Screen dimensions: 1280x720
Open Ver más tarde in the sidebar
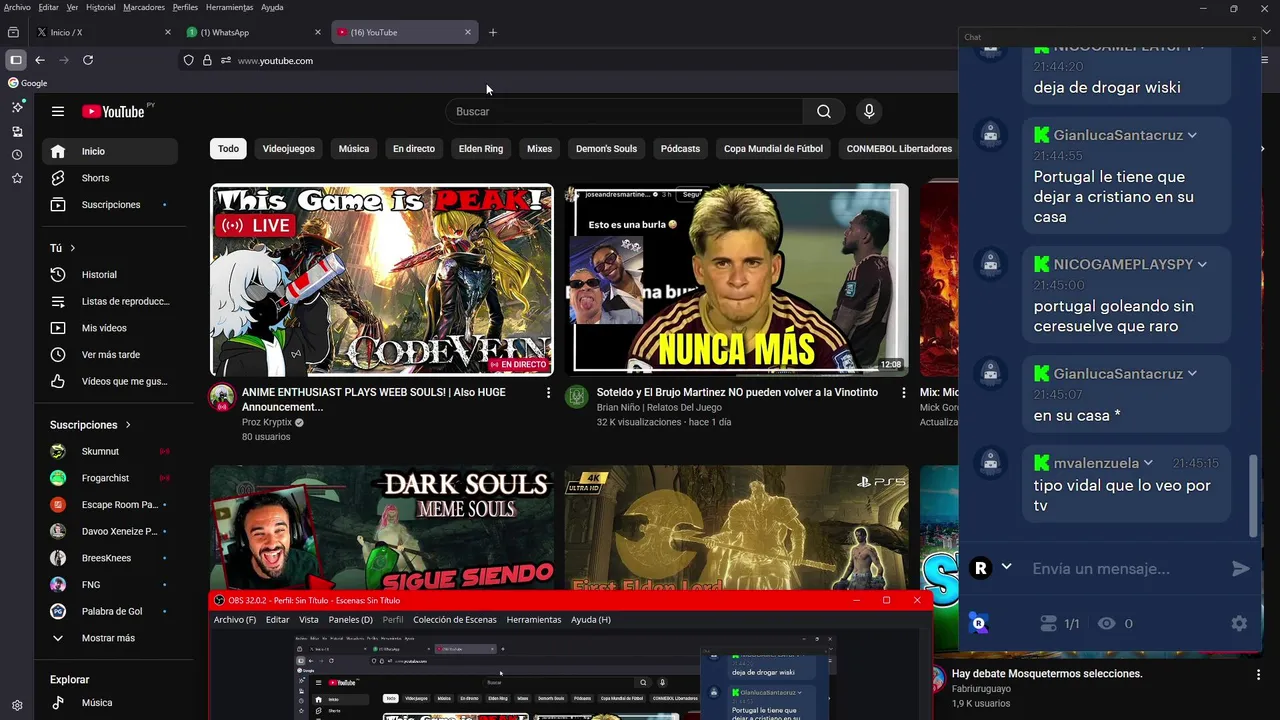pos(110,355)
